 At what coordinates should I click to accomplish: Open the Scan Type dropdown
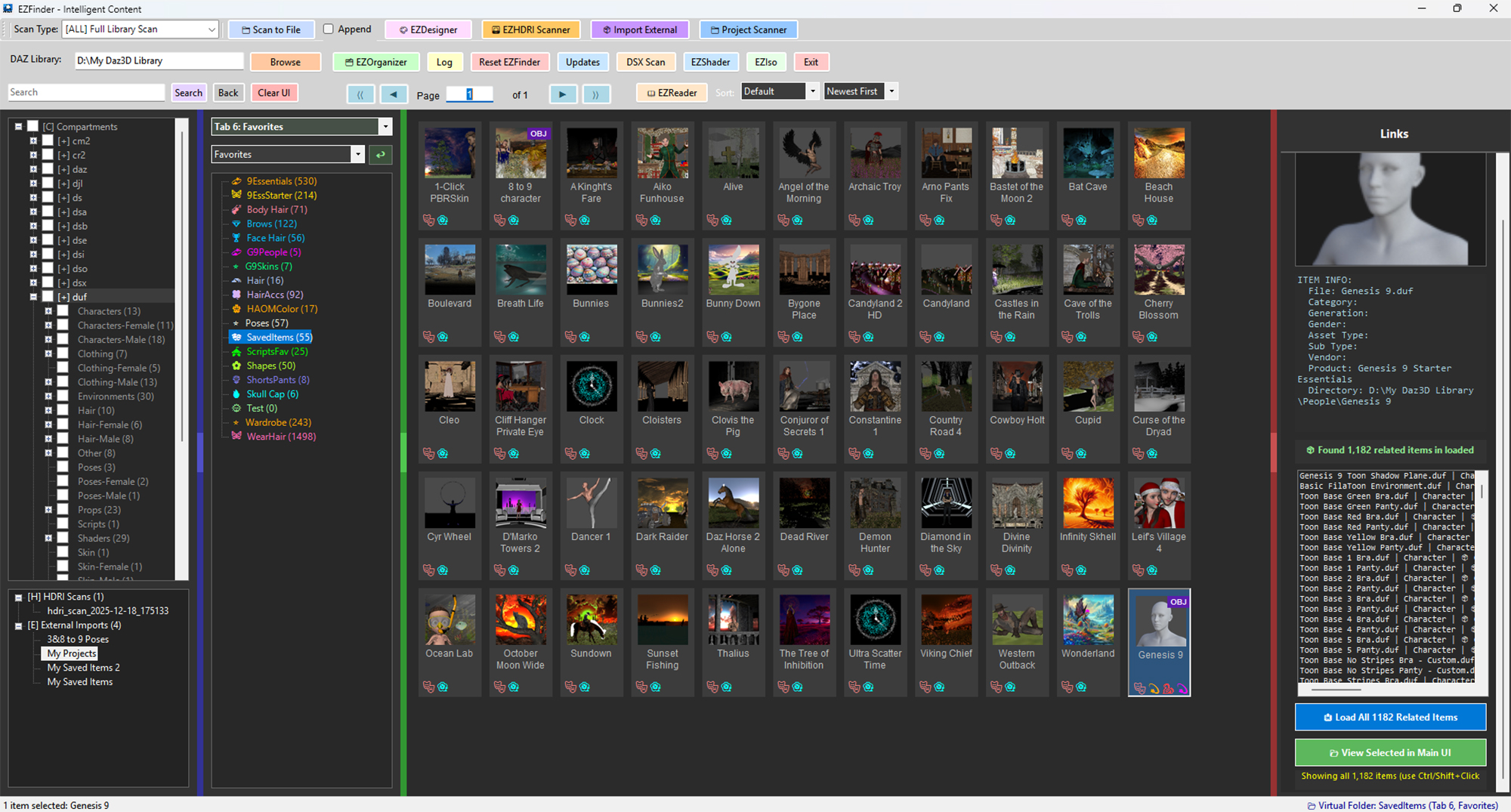coord(140,29)
